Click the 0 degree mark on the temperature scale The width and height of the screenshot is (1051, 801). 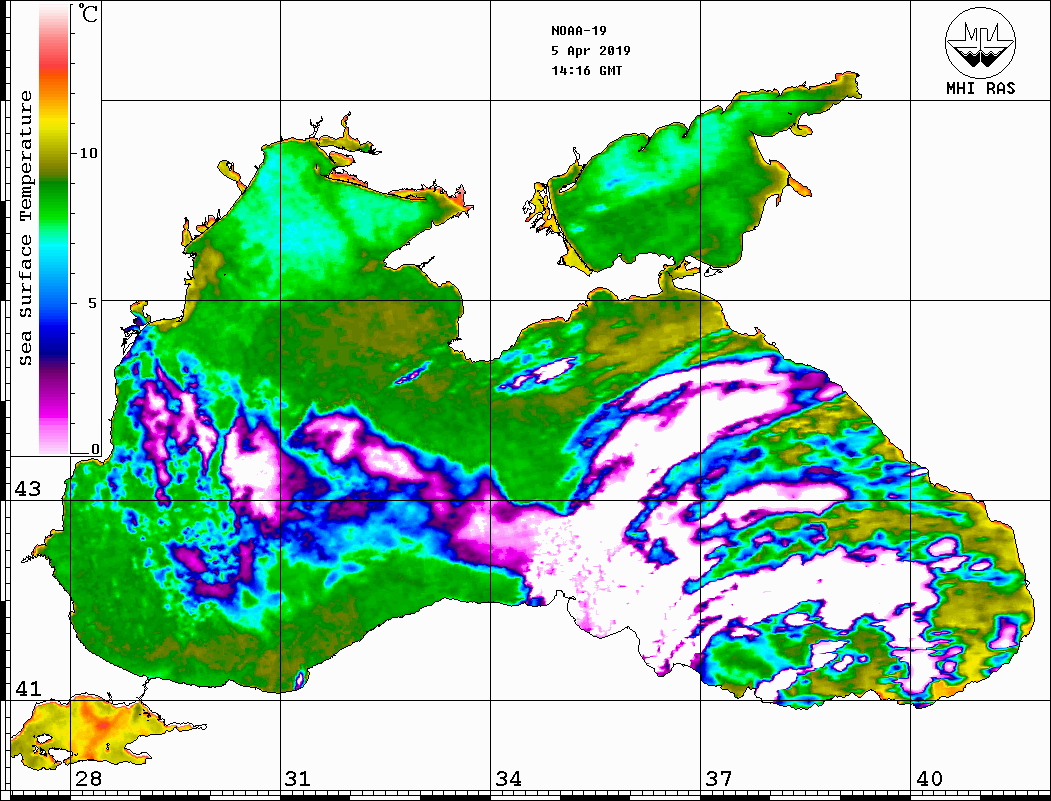(x=95, y=449)
